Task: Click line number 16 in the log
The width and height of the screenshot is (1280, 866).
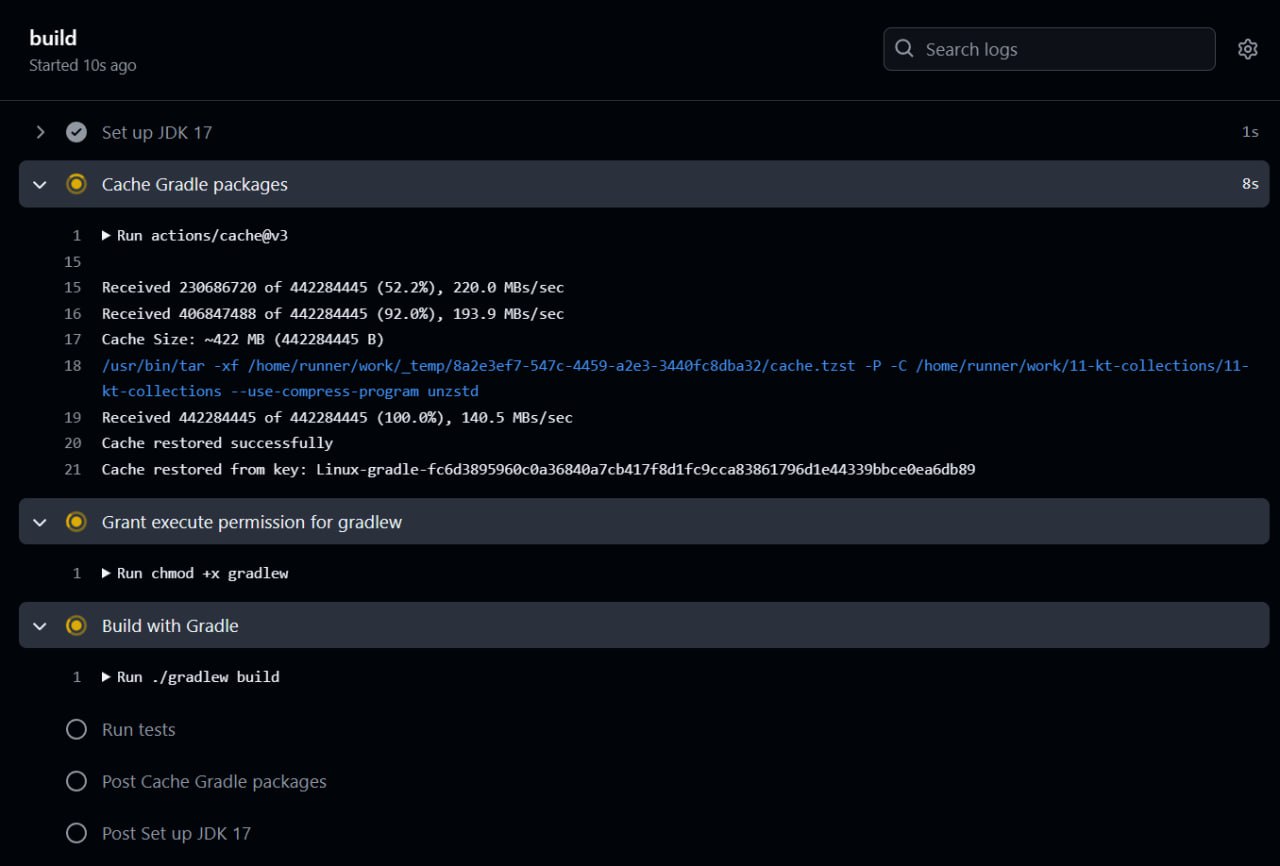Action: click(72, 313)
